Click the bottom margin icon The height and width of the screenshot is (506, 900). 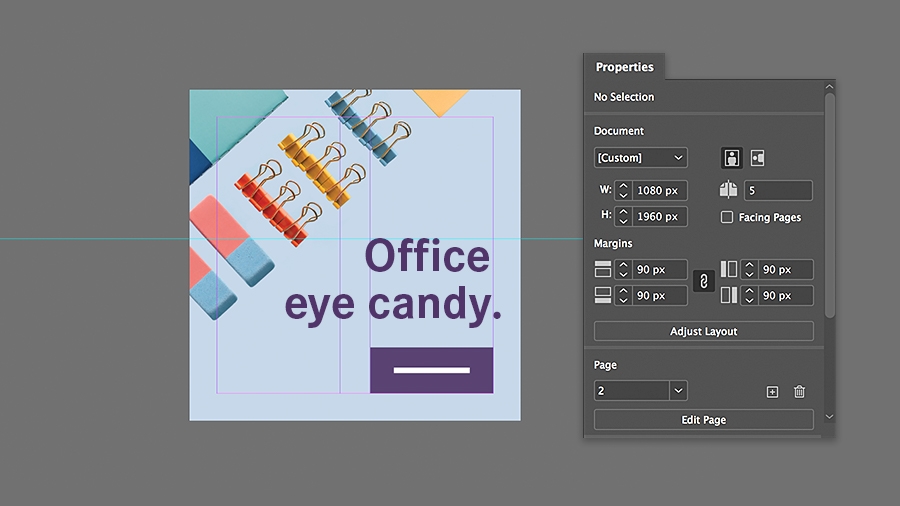tap(603, 295)
